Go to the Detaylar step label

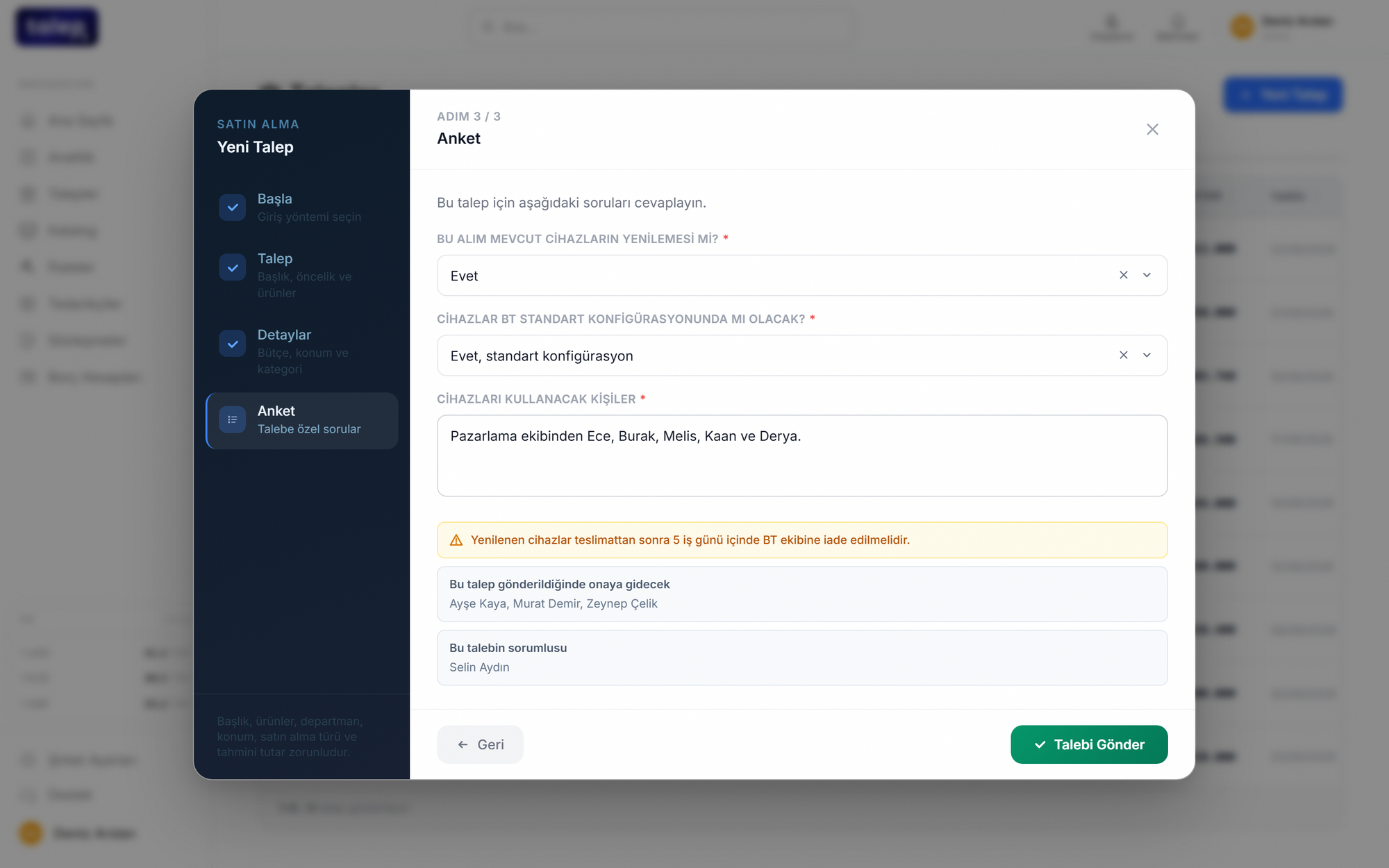(x=284, y=335)
